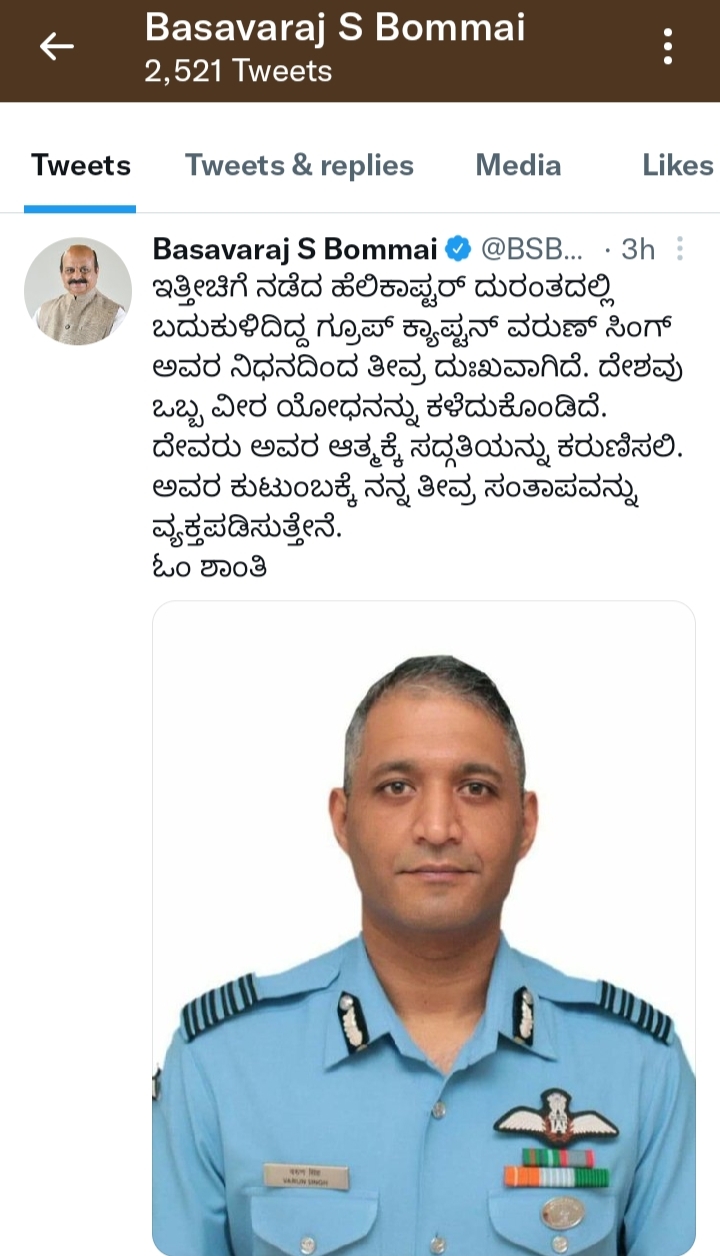Viewport: 720px width, 1256px height.
Task: Switch to the Media tab
Action: click(518, 165)
